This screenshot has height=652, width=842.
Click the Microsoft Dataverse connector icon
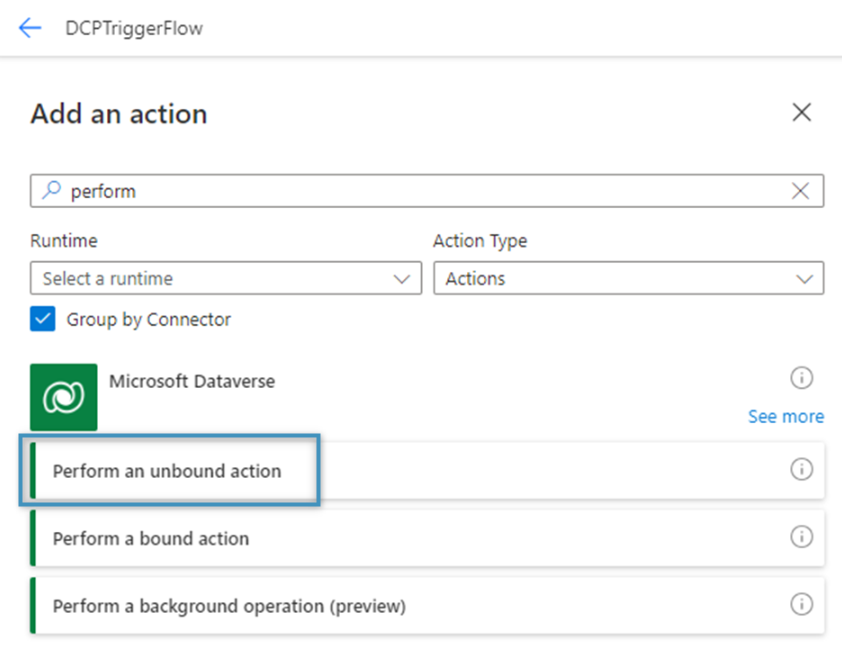coord(63,397)
